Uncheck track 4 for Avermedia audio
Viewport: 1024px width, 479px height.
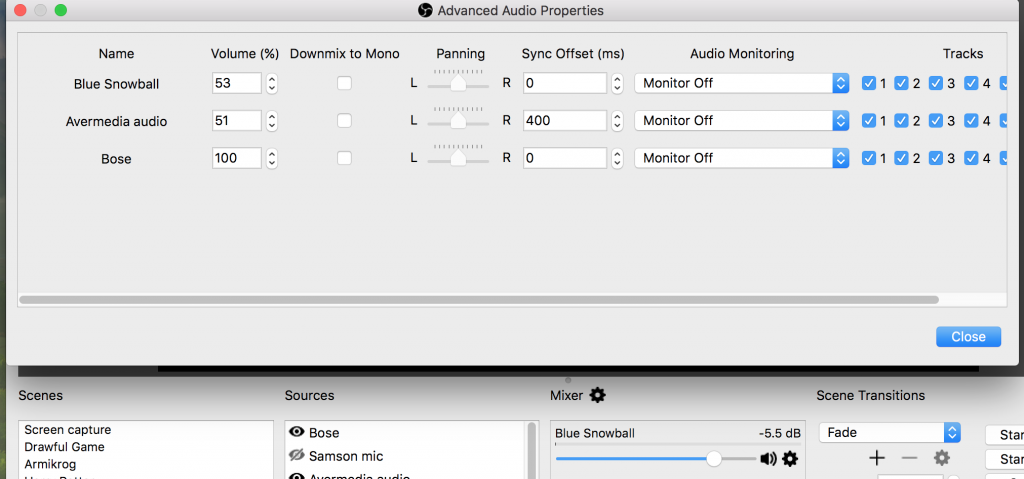pyautogui.click(x=971, y=120)
